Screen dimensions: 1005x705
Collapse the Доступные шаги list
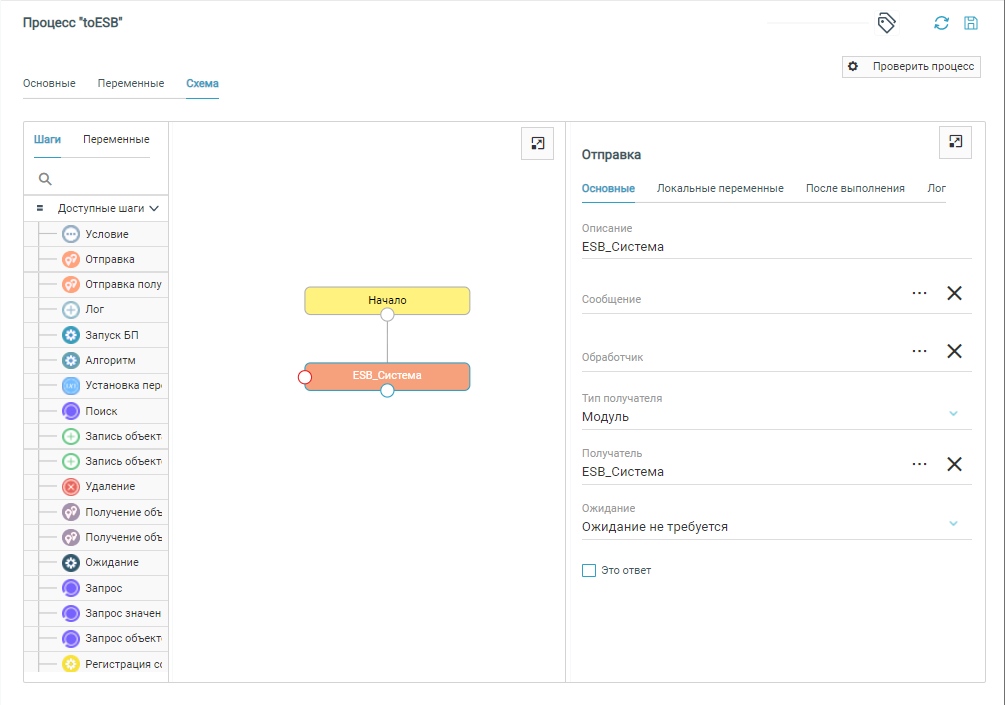[x=154, y=209]
